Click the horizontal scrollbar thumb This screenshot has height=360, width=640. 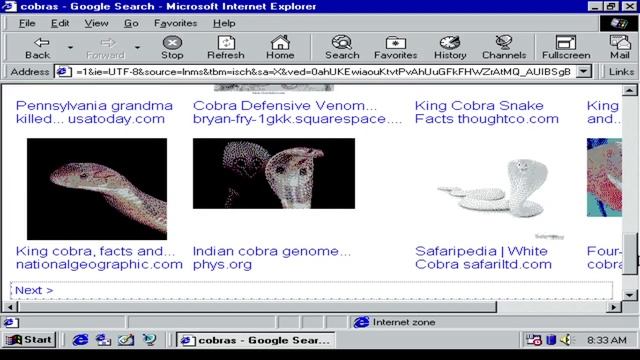pyautogui.click(x=257, y=307)
